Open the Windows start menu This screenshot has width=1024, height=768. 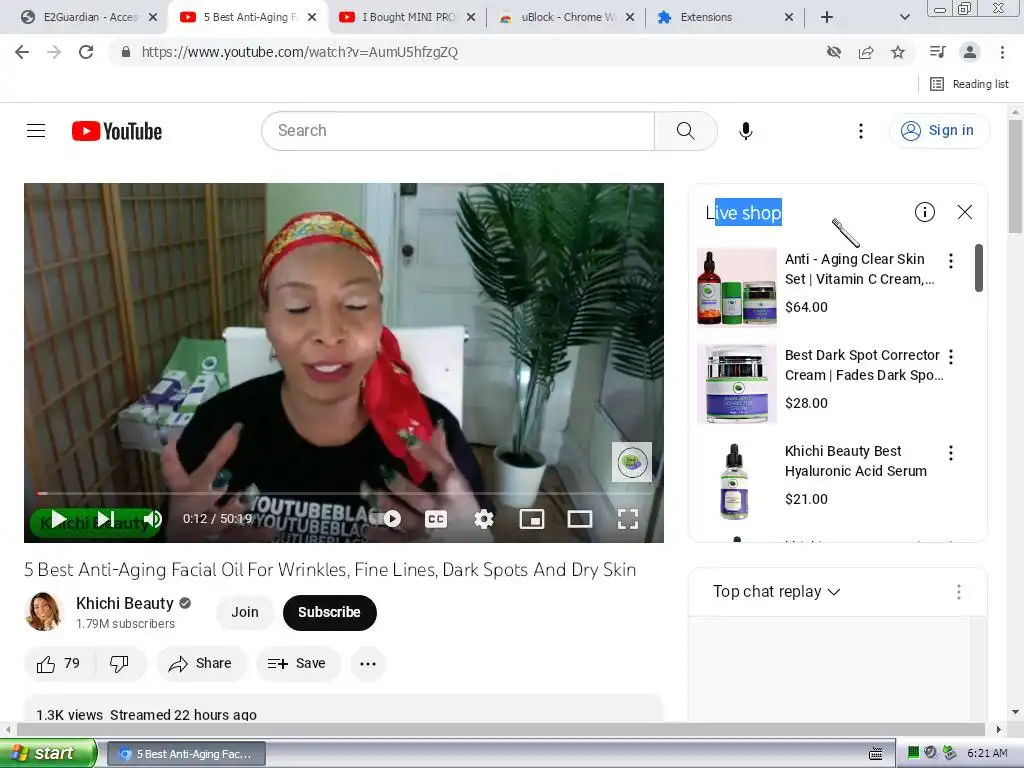48,753
